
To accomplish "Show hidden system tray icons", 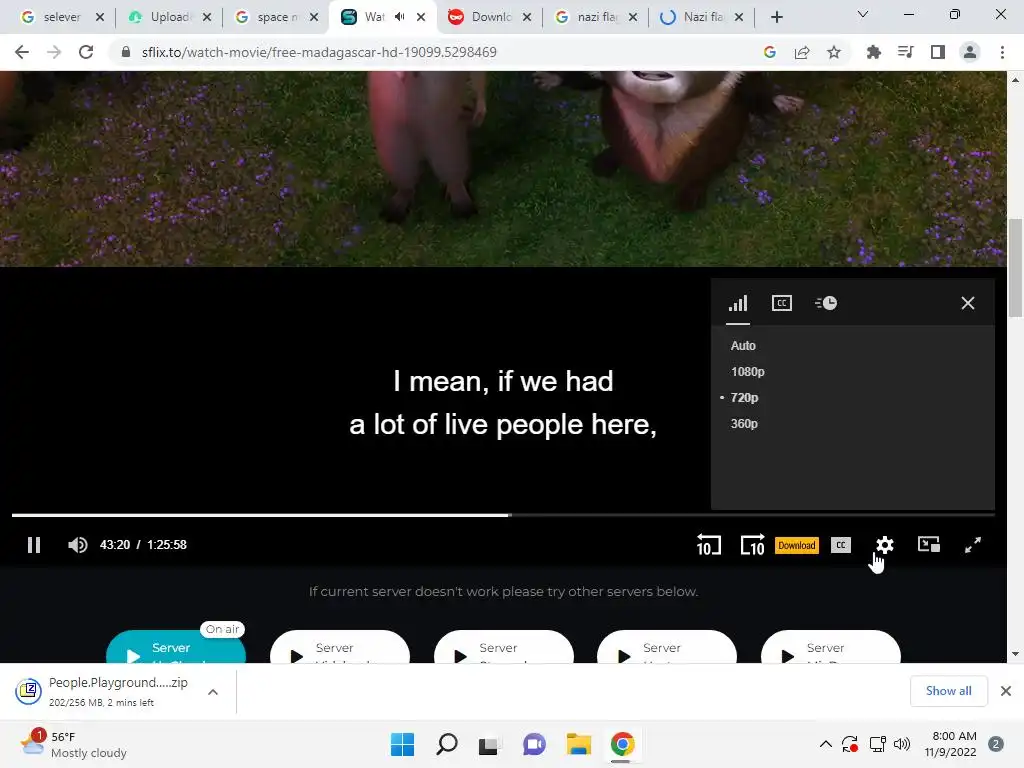I will pos(825,744).
